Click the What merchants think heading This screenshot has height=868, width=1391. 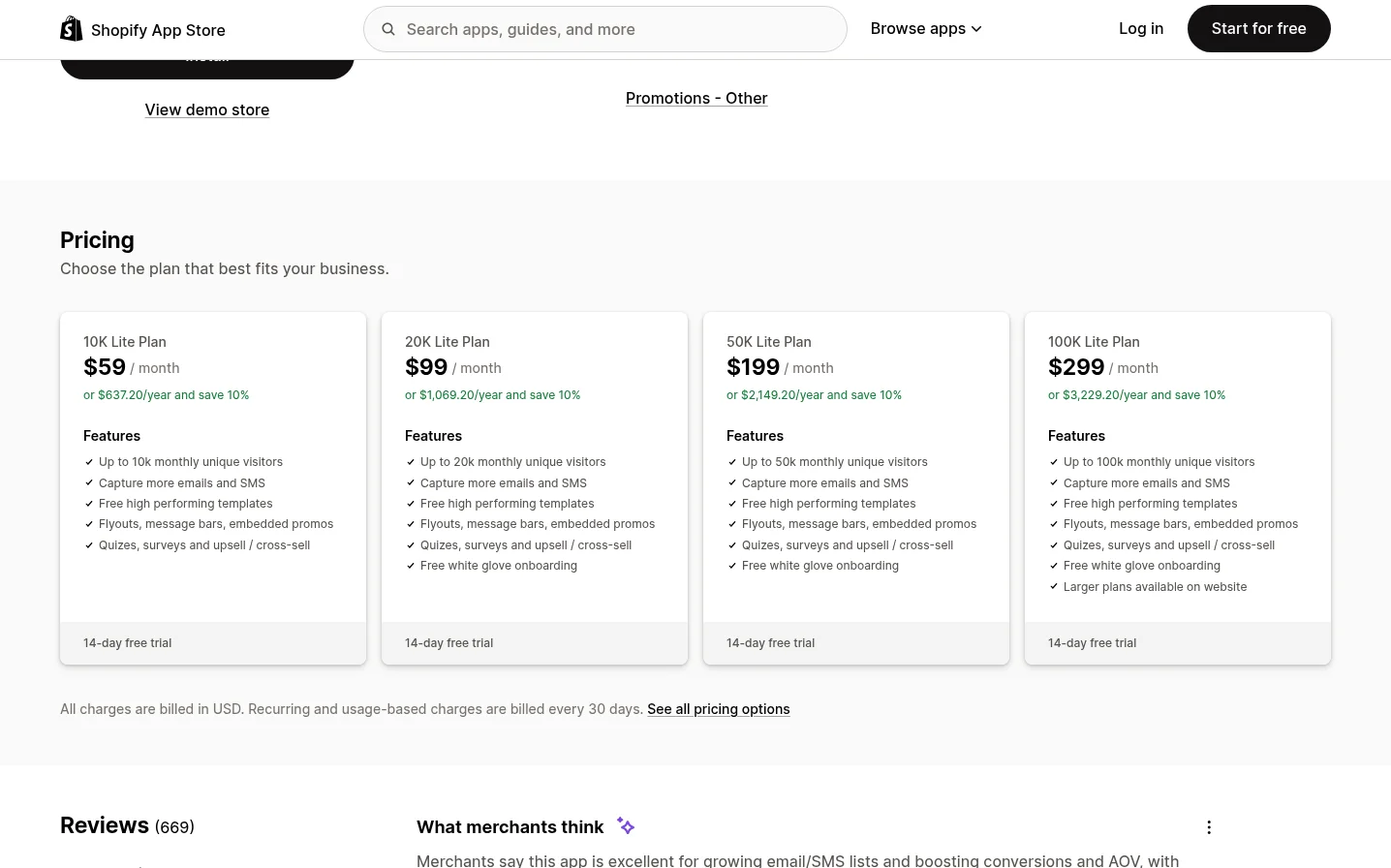click(x=510, y=827)
